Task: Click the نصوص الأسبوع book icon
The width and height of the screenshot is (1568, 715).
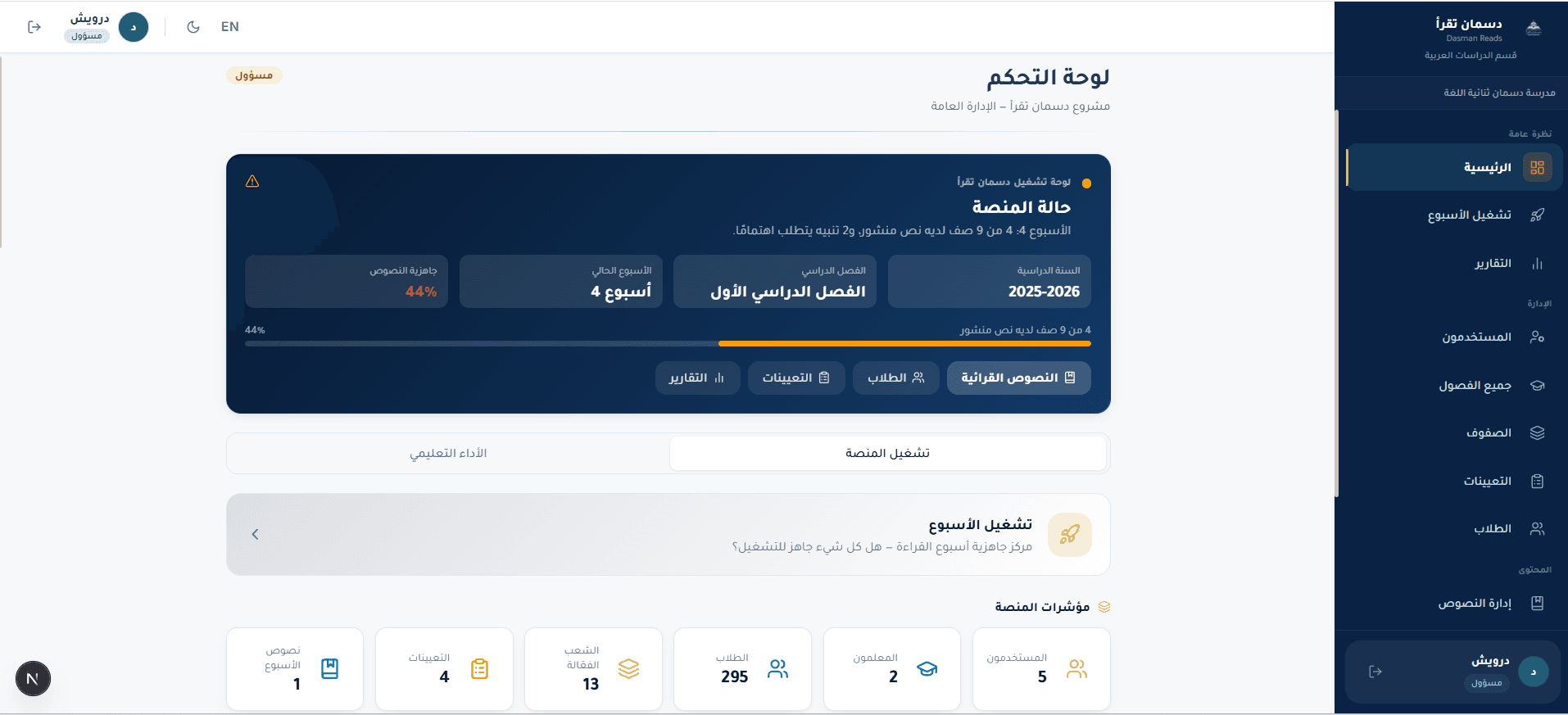Action: point(329,669)
